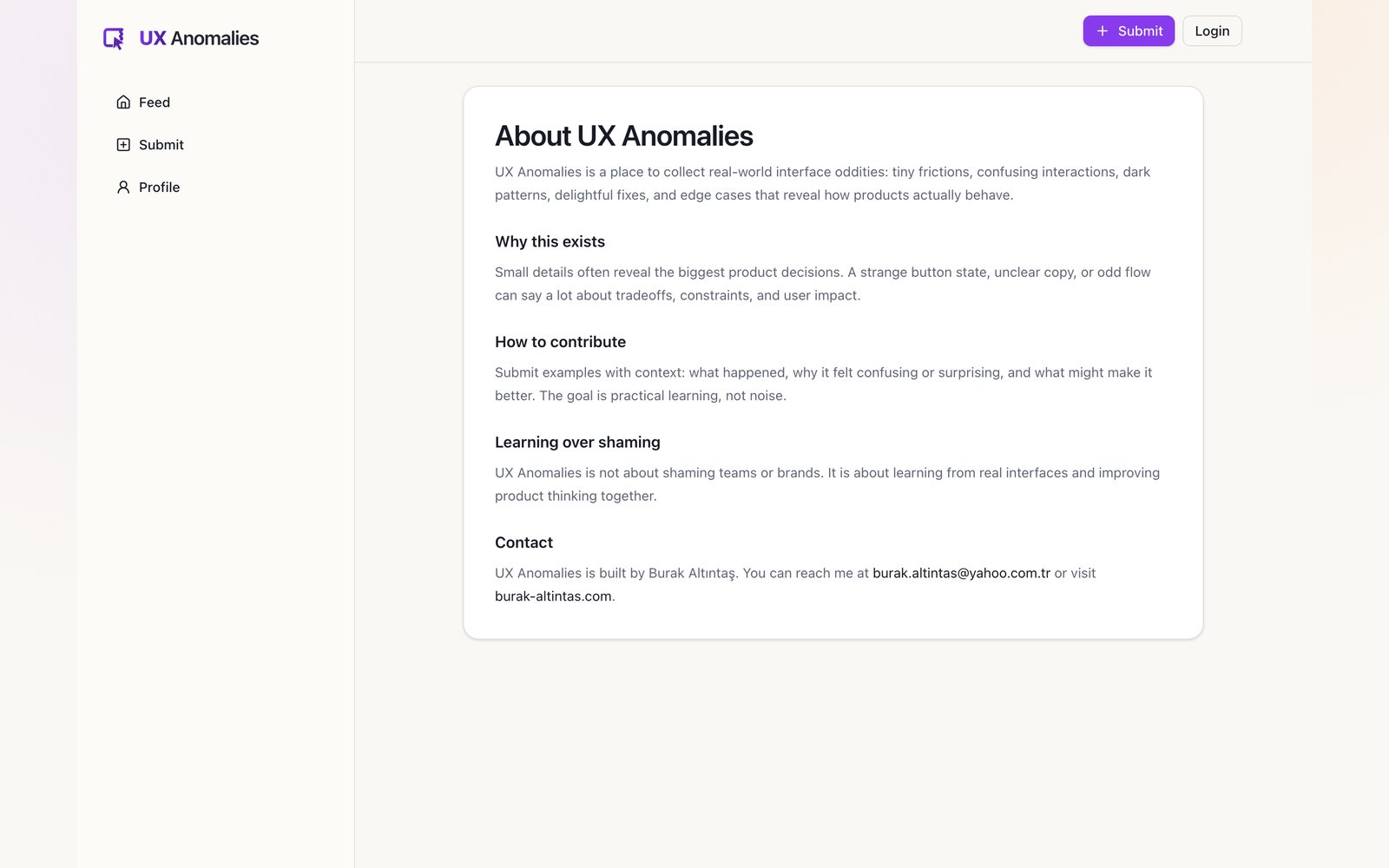This screenshot has height=868, width=1389.
Task: Click the plus-square icon beside sidebar Submit
Action: point(123,145)
